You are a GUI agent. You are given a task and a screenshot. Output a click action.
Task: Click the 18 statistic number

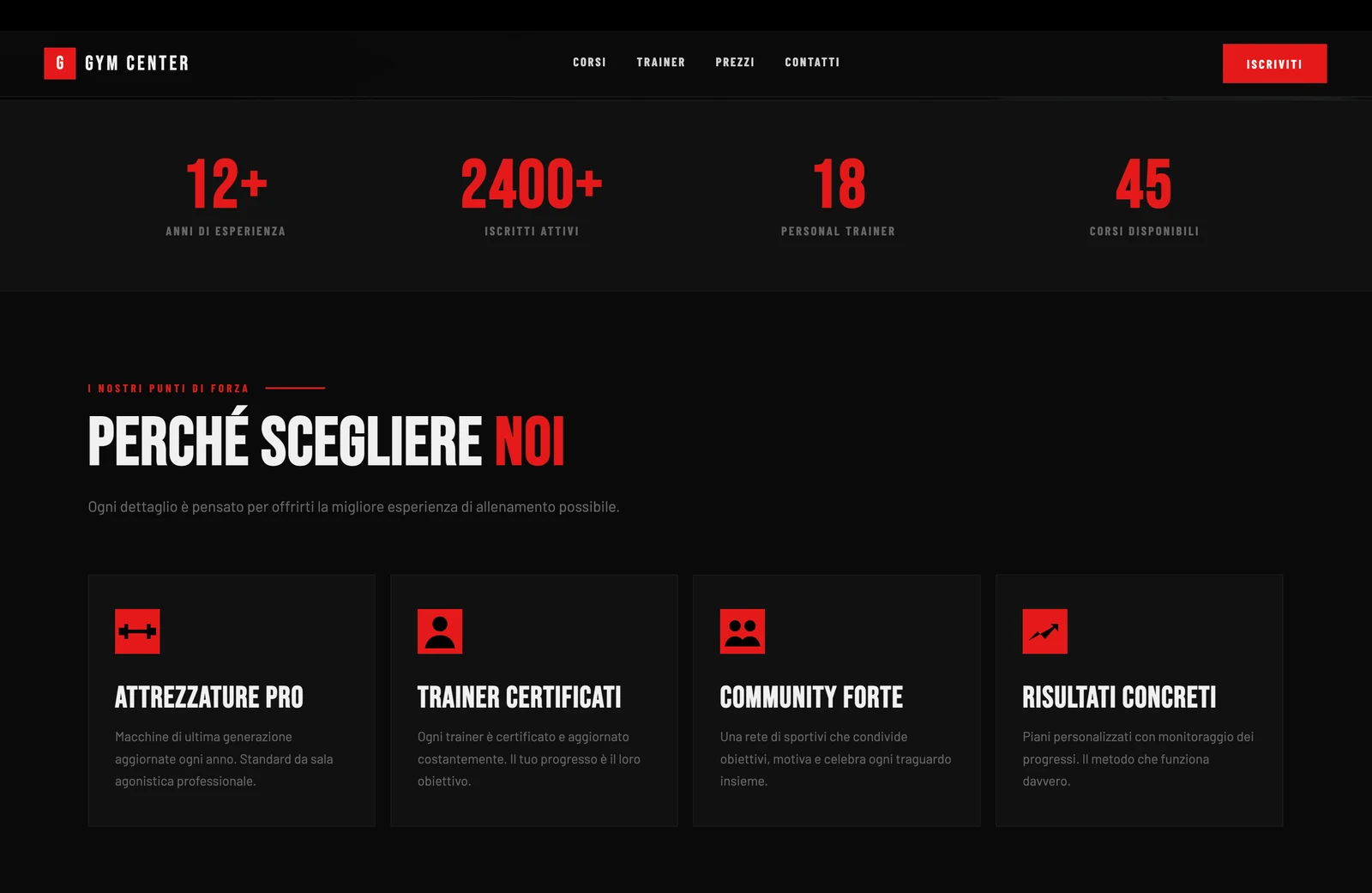pos(839,184)
